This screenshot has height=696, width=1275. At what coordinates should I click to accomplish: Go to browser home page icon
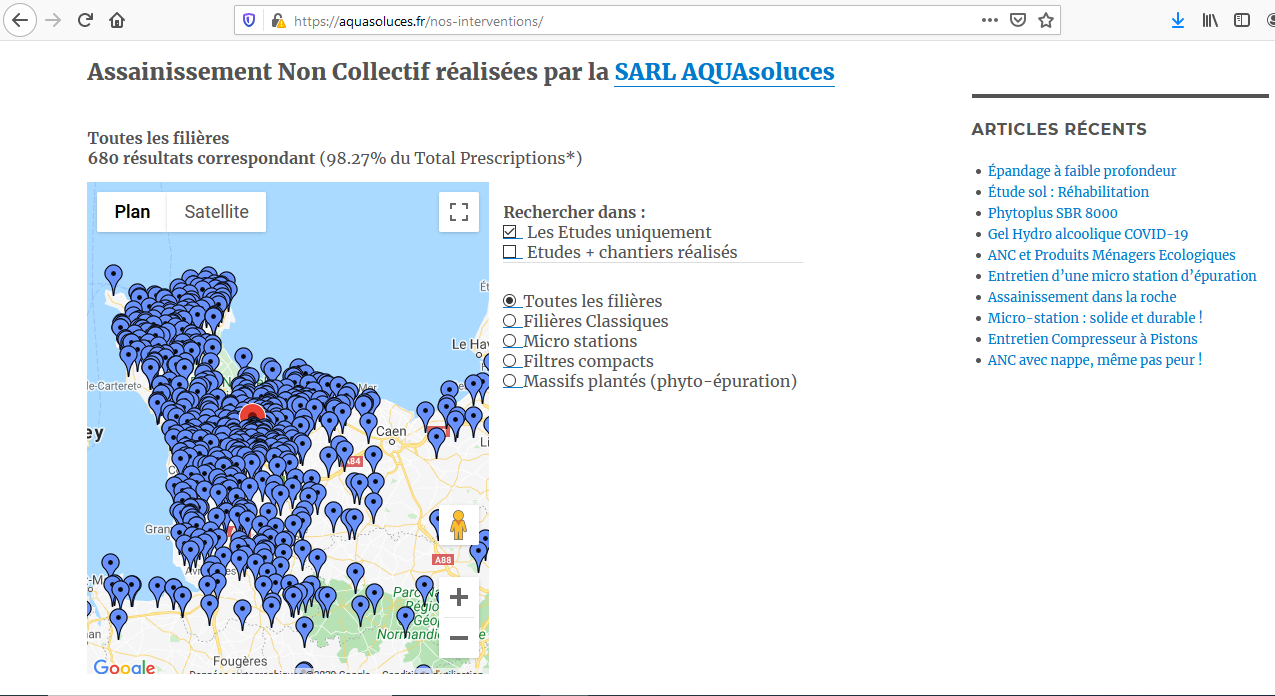point(117,20)
